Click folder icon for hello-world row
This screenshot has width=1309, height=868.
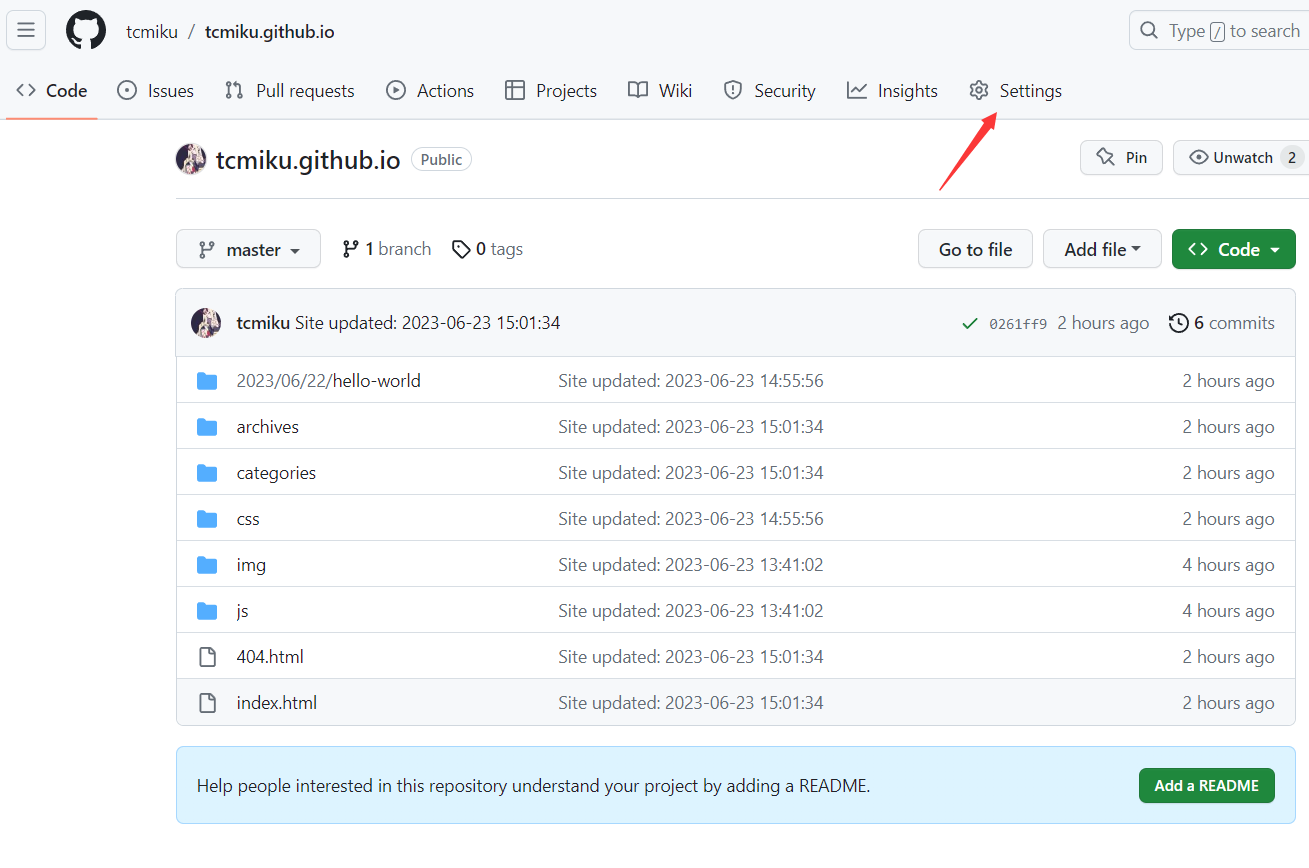tap(207, 381)
